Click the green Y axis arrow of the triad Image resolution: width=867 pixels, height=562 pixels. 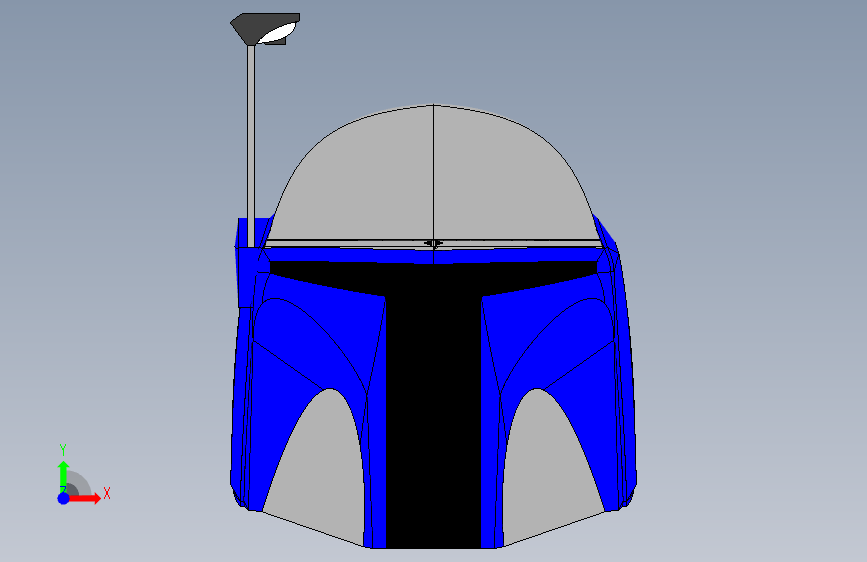tap(63, 476)
